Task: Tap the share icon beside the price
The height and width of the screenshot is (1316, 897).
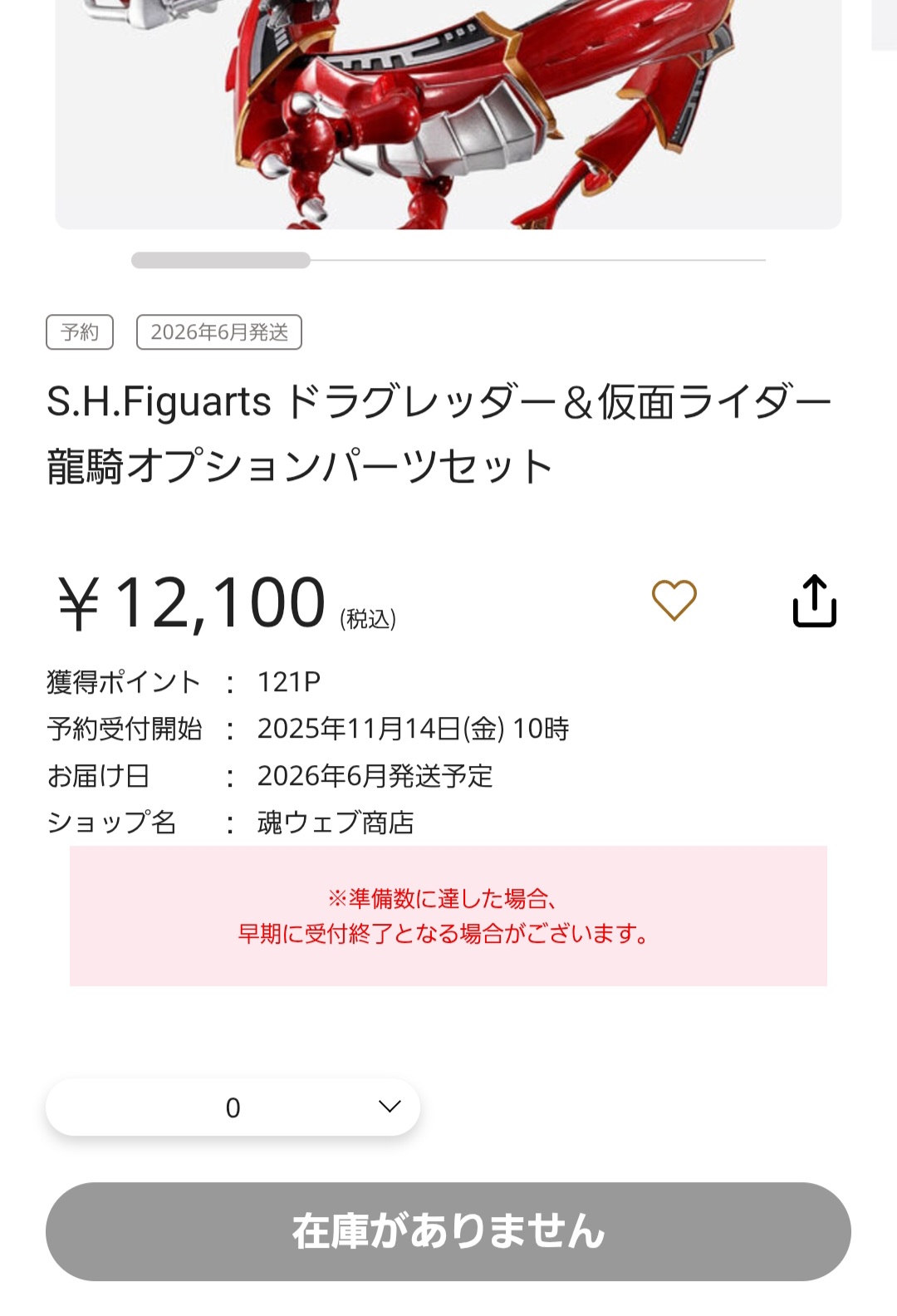Action: 814,601
